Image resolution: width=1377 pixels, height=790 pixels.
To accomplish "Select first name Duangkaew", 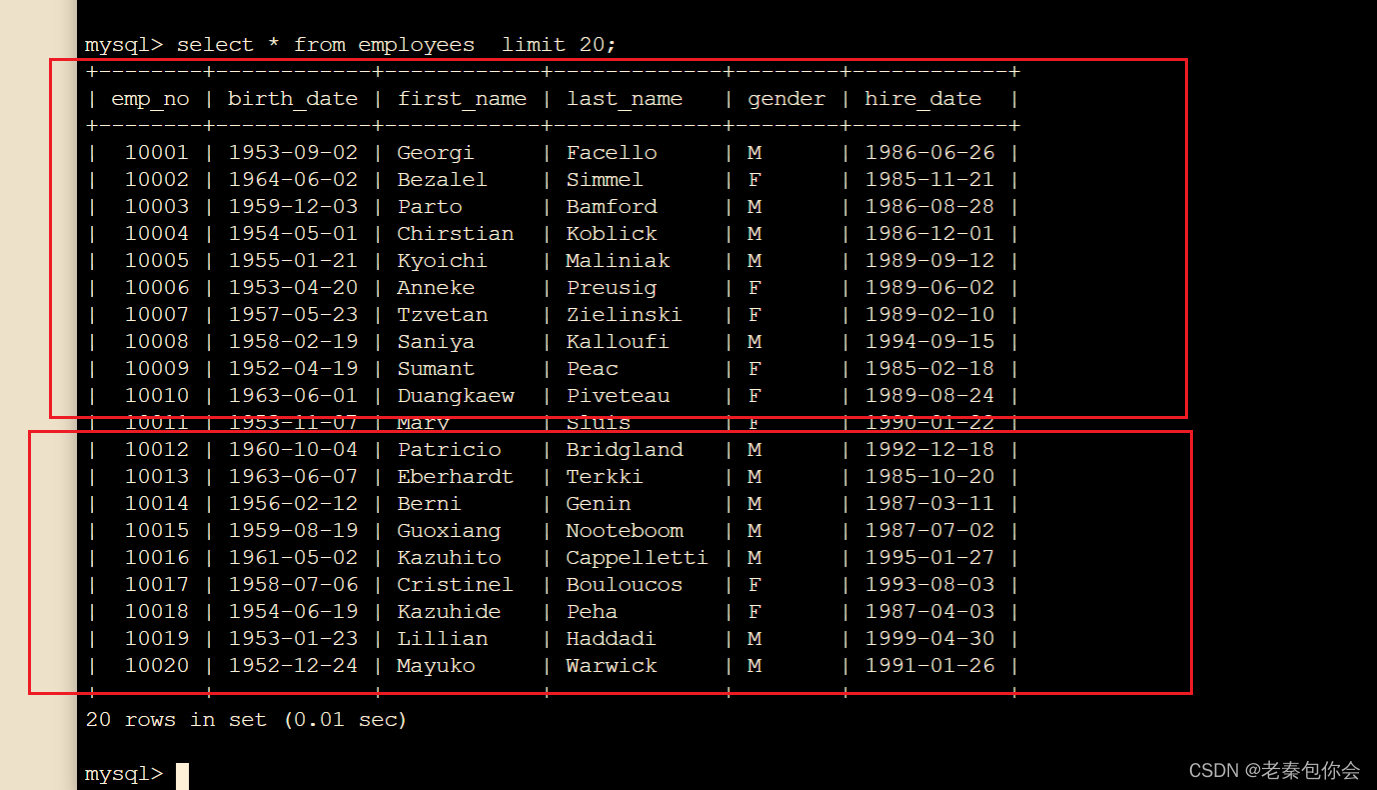I will 455,396.
